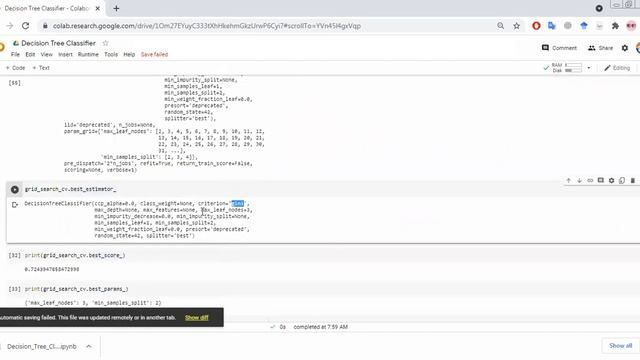Open the File menu
640x360 pixels.
click(15, 54)
